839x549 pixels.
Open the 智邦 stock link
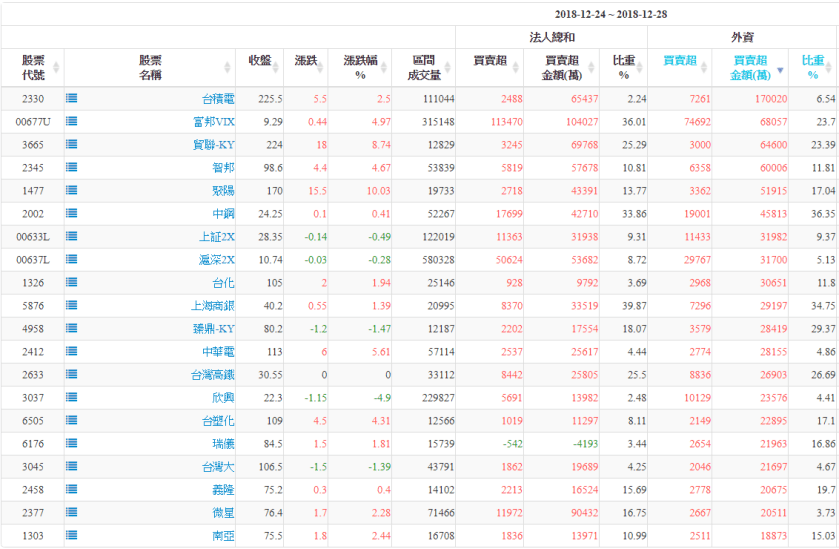click(x=223, y=167)
